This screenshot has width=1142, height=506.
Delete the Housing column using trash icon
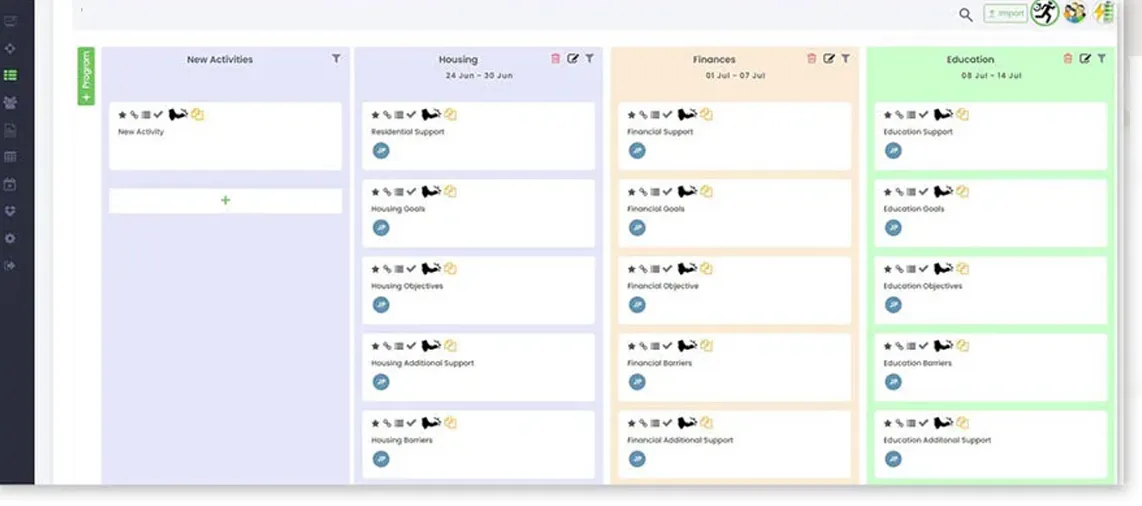556,59
